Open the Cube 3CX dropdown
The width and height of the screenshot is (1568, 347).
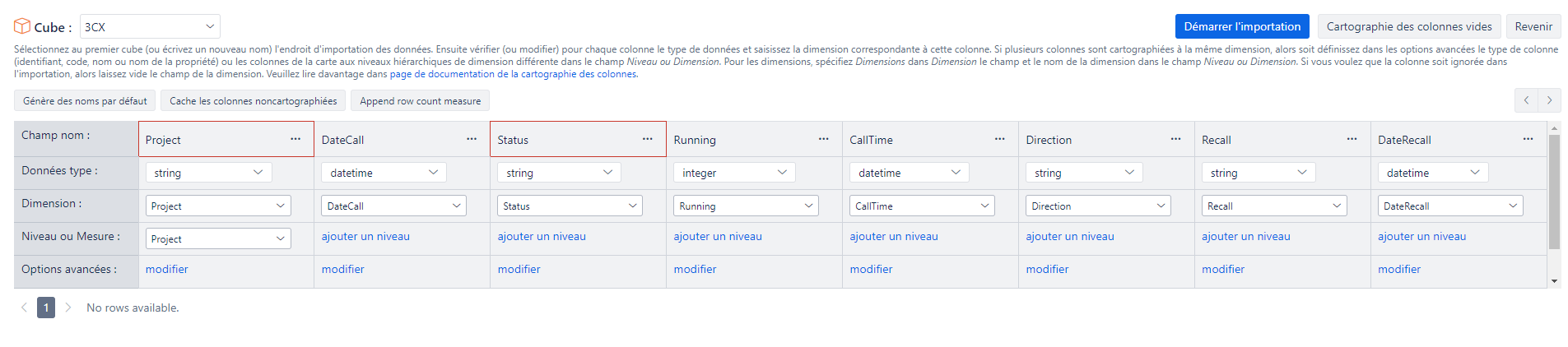coord(150,26)
